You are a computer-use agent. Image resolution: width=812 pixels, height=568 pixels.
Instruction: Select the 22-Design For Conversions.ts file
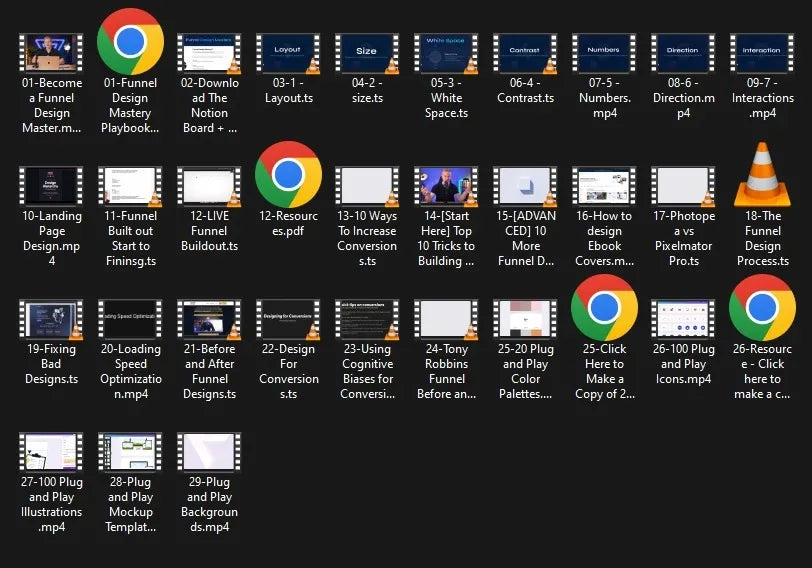pyautogui.click(x=288, y=319)
